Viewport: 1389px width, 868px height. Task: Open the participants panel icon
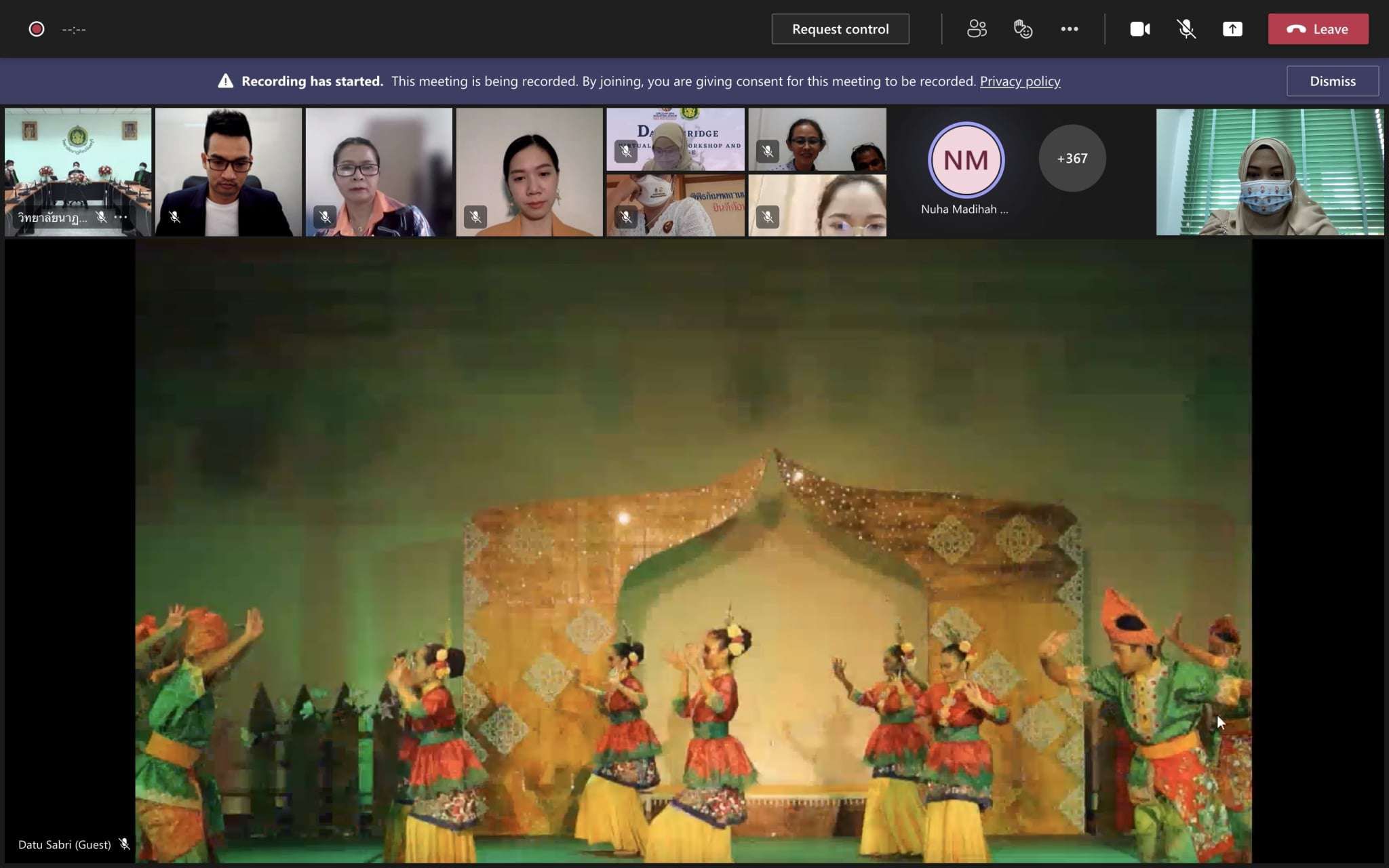(977, 29)
